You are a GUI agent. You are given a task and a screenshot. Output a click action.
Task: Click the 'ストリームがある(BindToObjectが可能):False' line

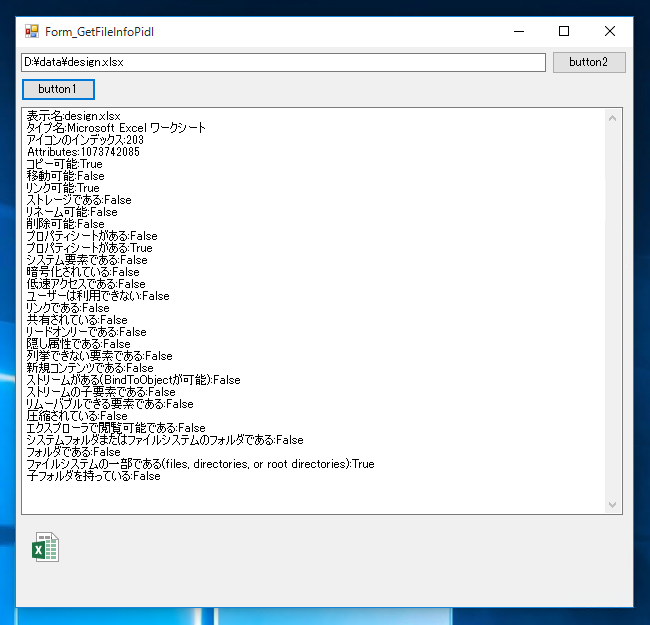(x=133, y=380)
